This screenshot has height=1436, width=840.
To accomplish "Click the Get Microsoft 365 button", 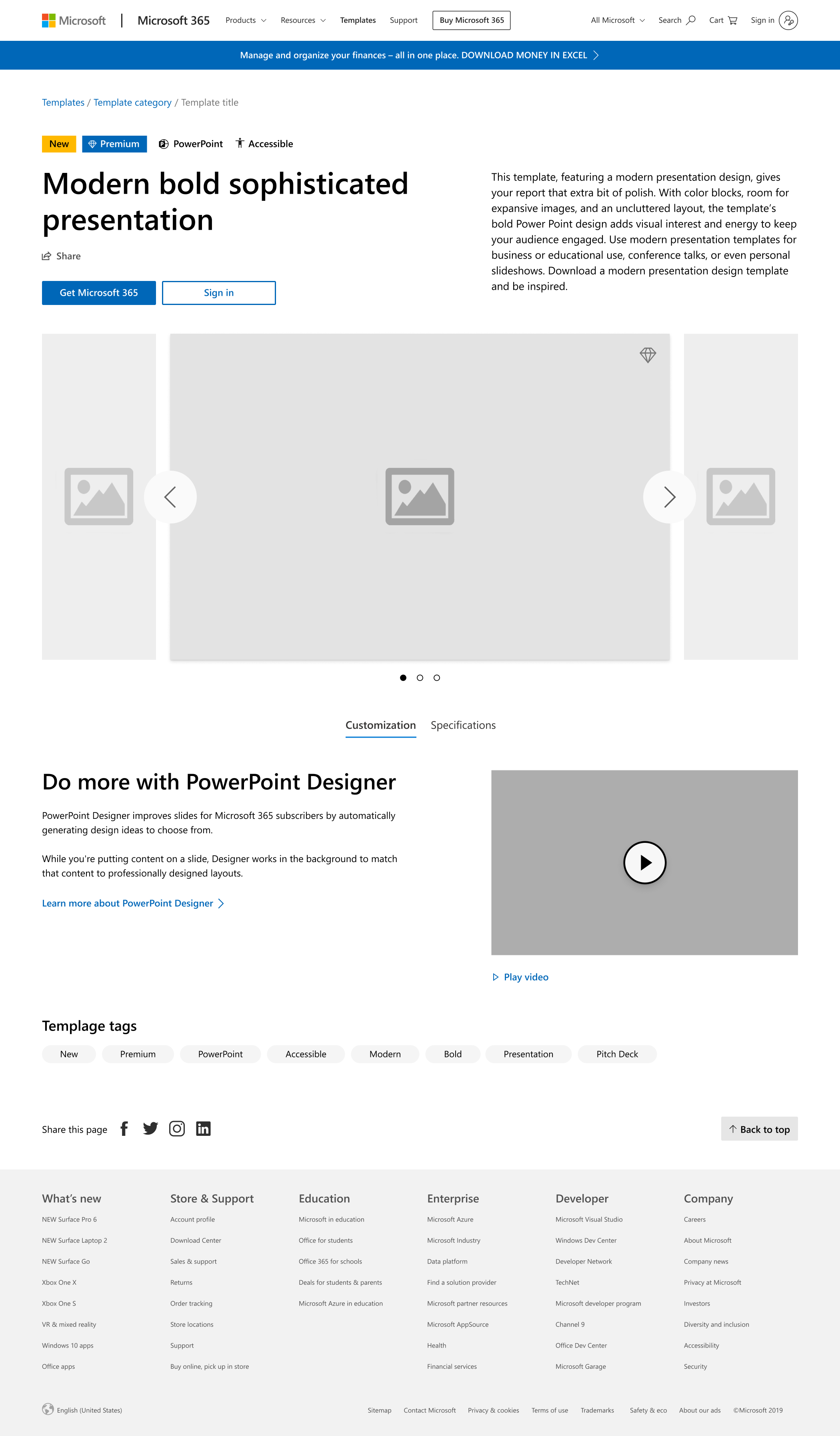I will (99, 293).
